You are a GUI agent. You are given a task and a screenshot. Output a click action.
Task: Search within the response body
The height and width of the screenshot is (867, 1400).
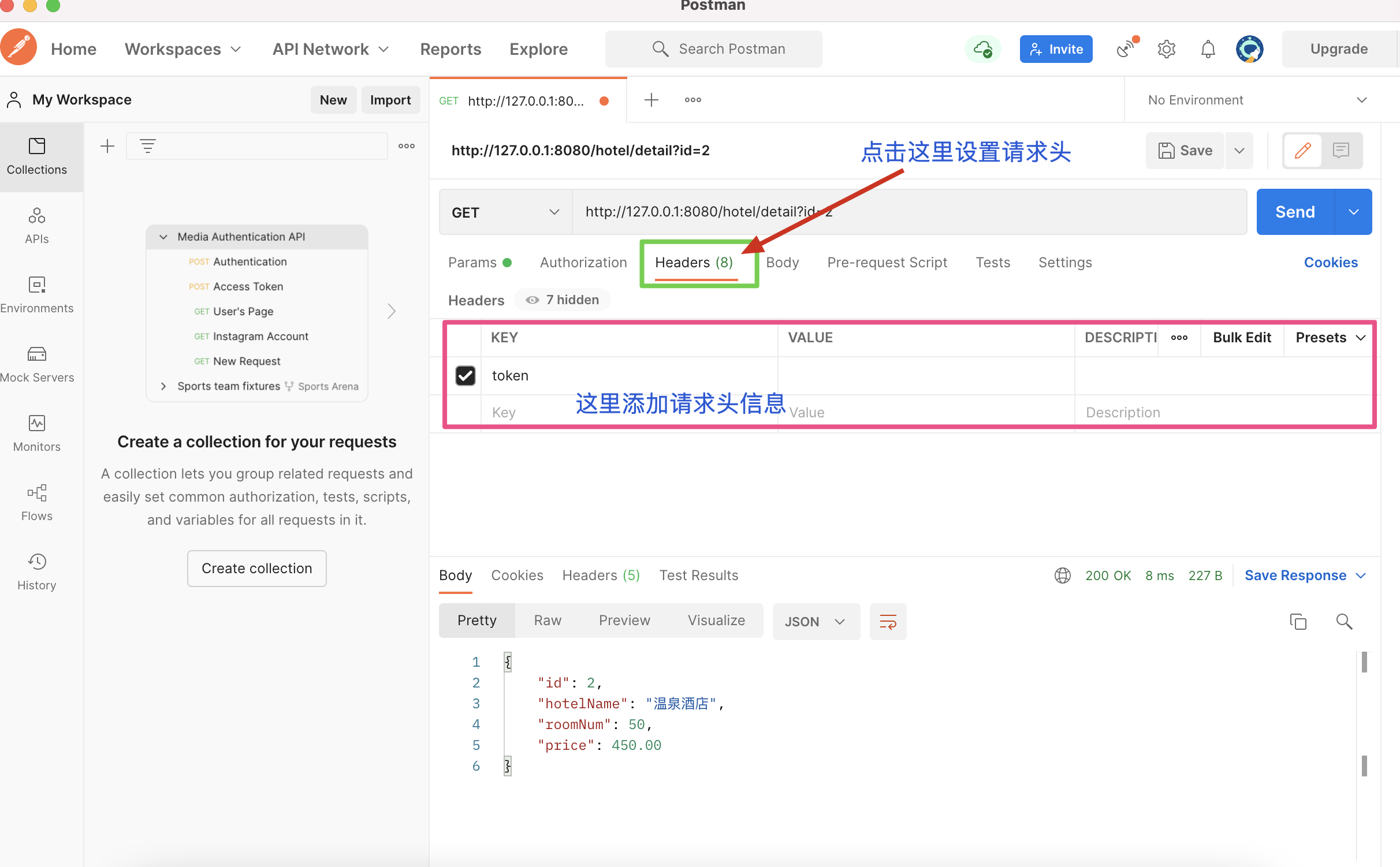[x=1345, y=622]
